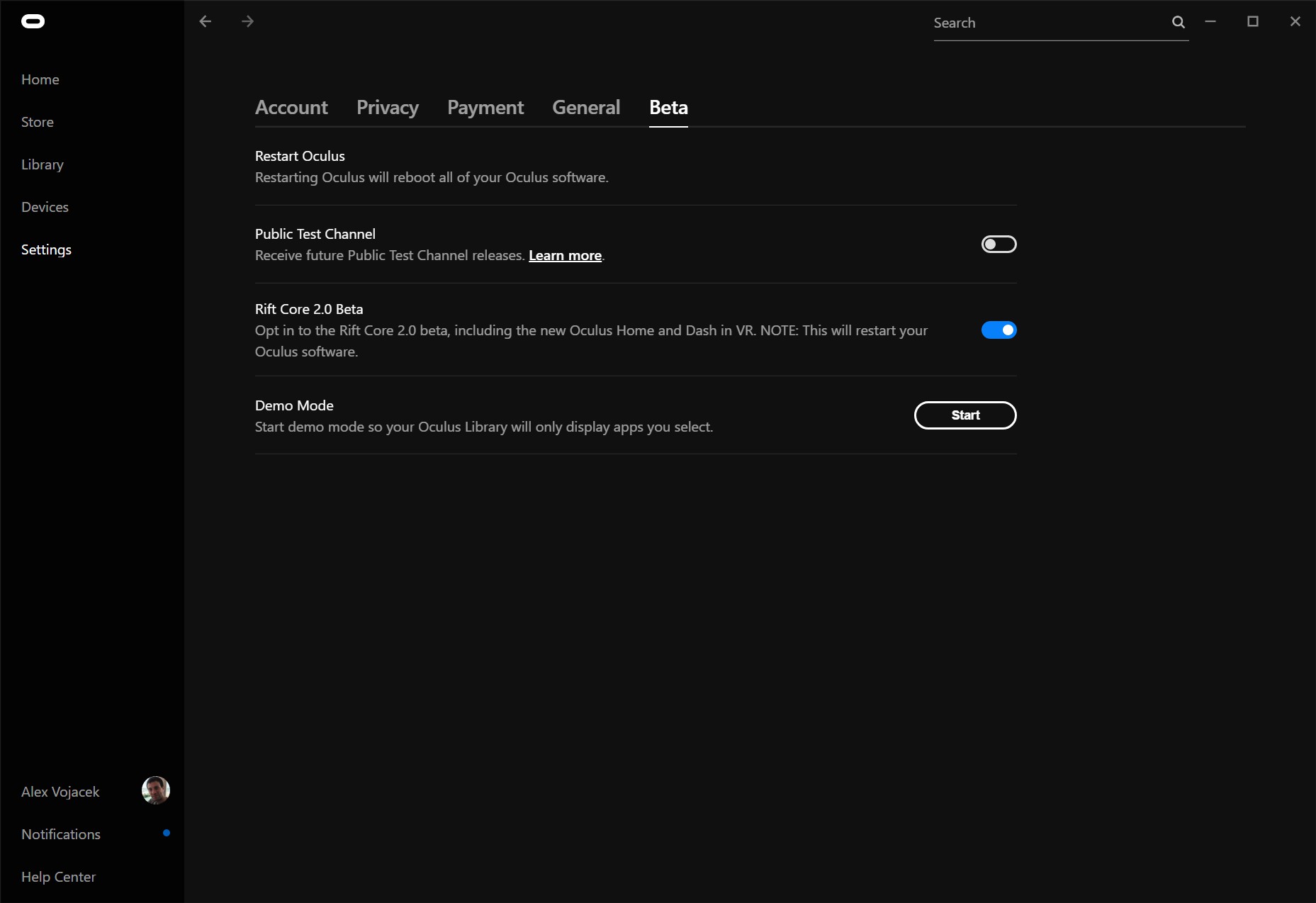1316x903 pixels.
Task: Select the General tab
Action: coord(586,108)
